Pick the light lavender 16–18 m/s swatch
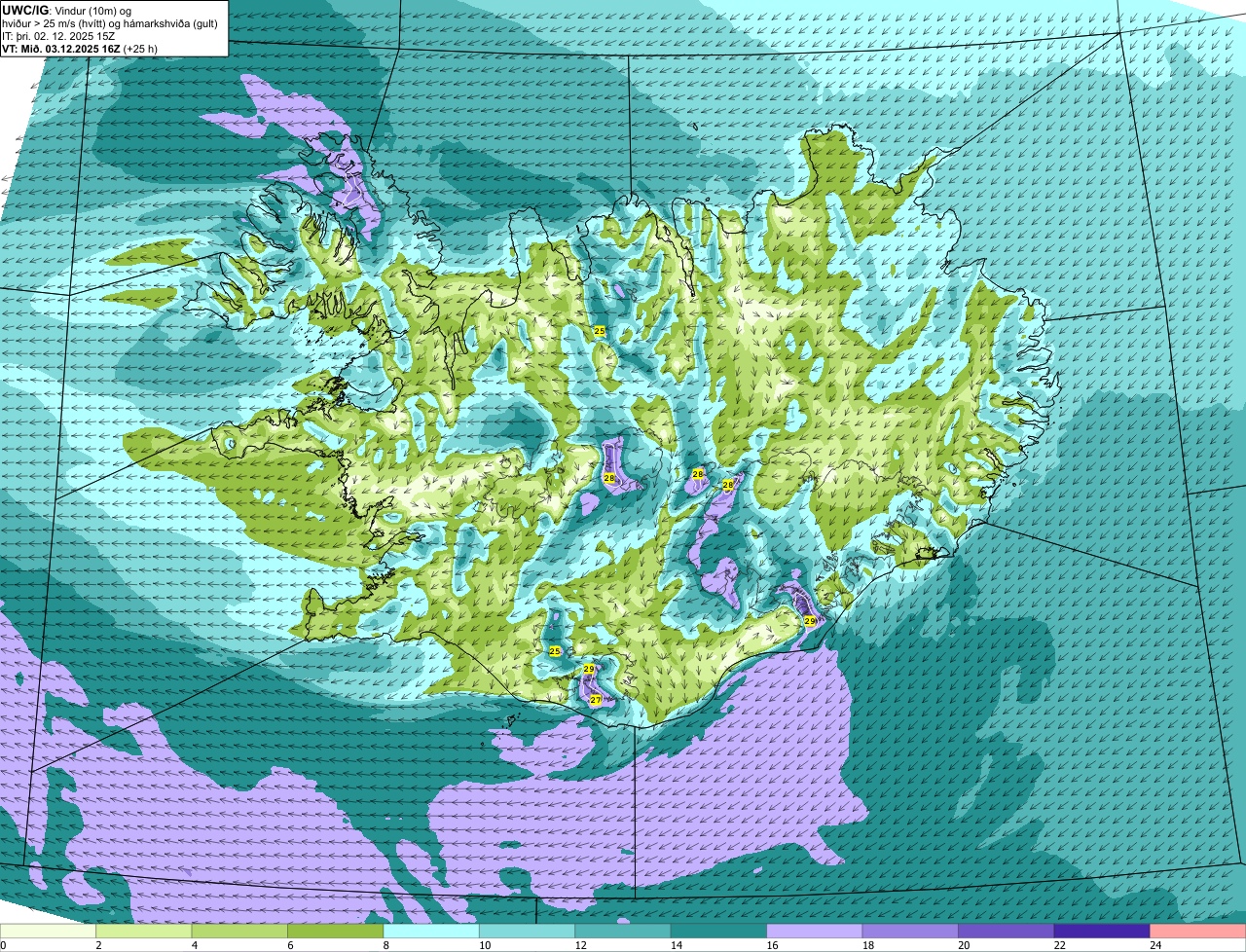This screenshot has width=1246, height=952. pos(815,931)
